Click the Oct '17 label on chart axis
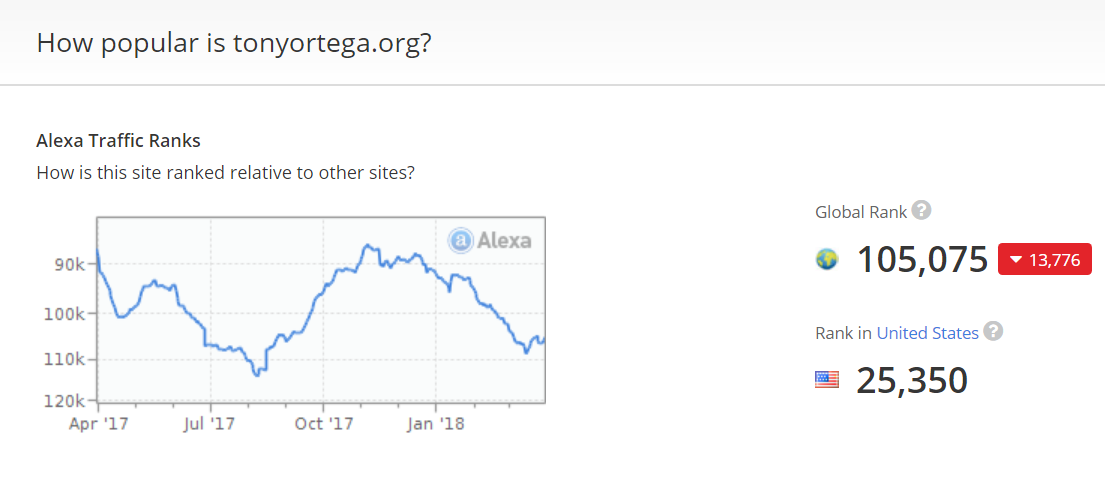Image resolution: width=1105 pixels, height=479 pixels. pyautogui.click(x=325, y=424)
